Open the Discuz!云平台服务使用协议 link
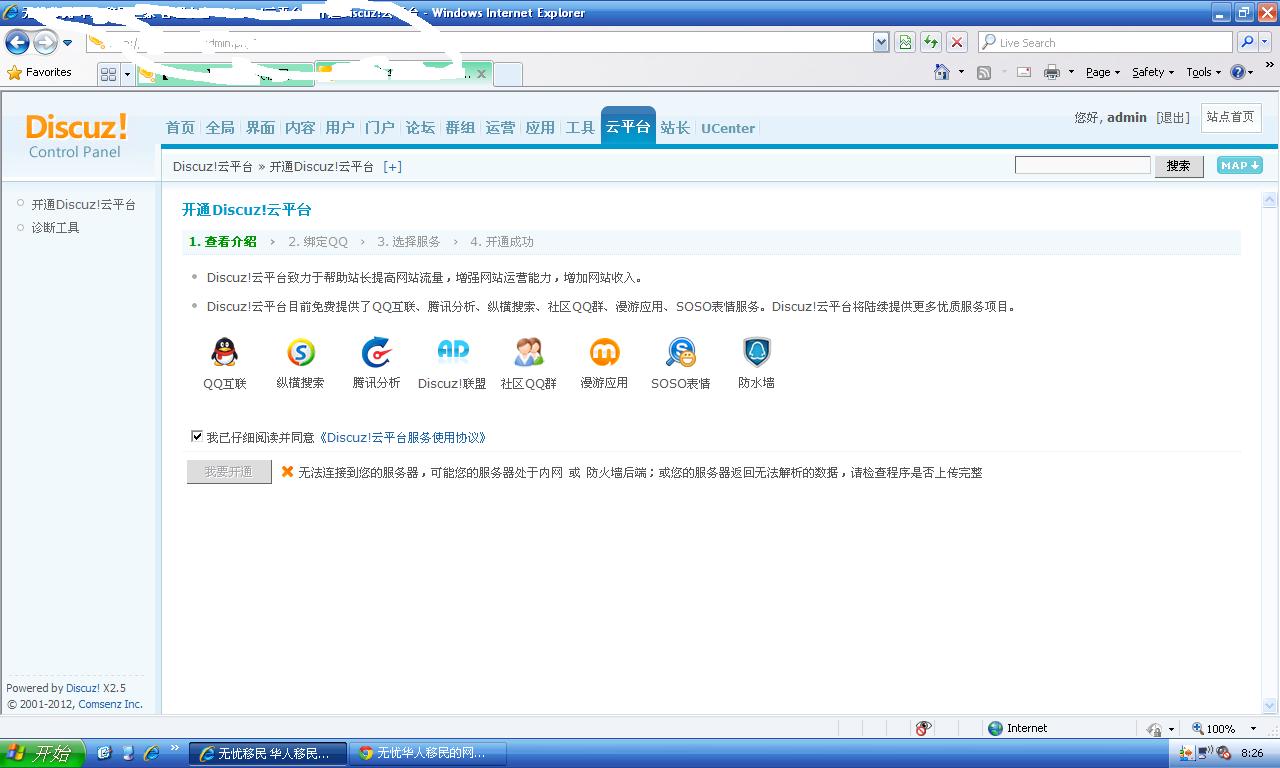This screenshot has width=1280, height=768. [x=403, y=437]
